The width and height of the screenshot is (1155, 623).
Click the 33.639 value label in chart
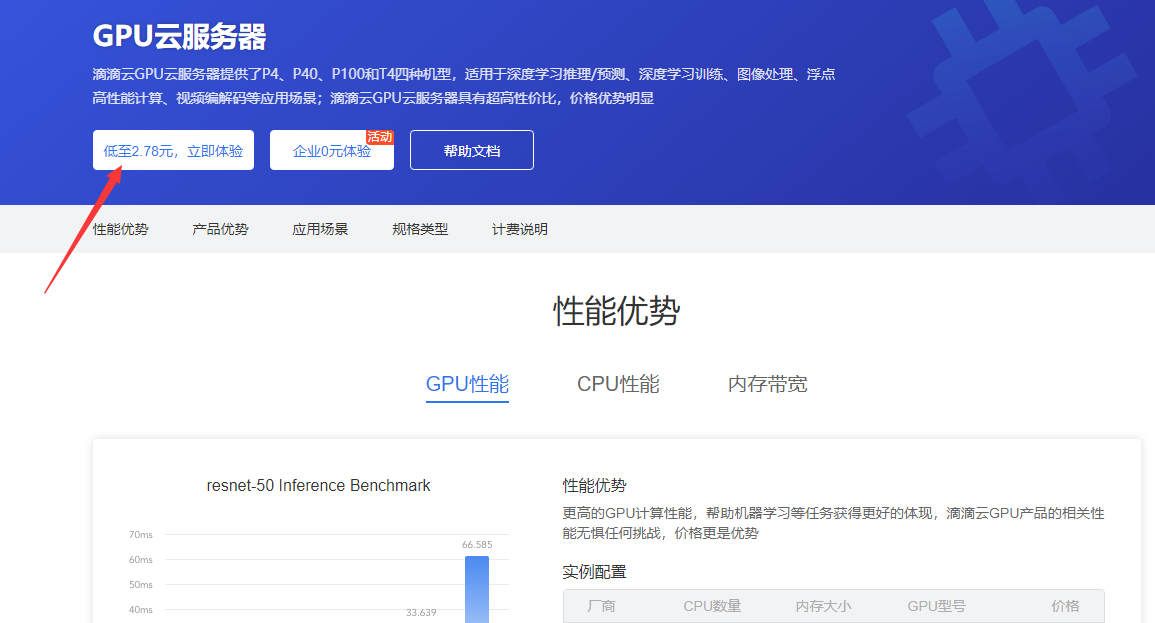click(x=421, y=613)
